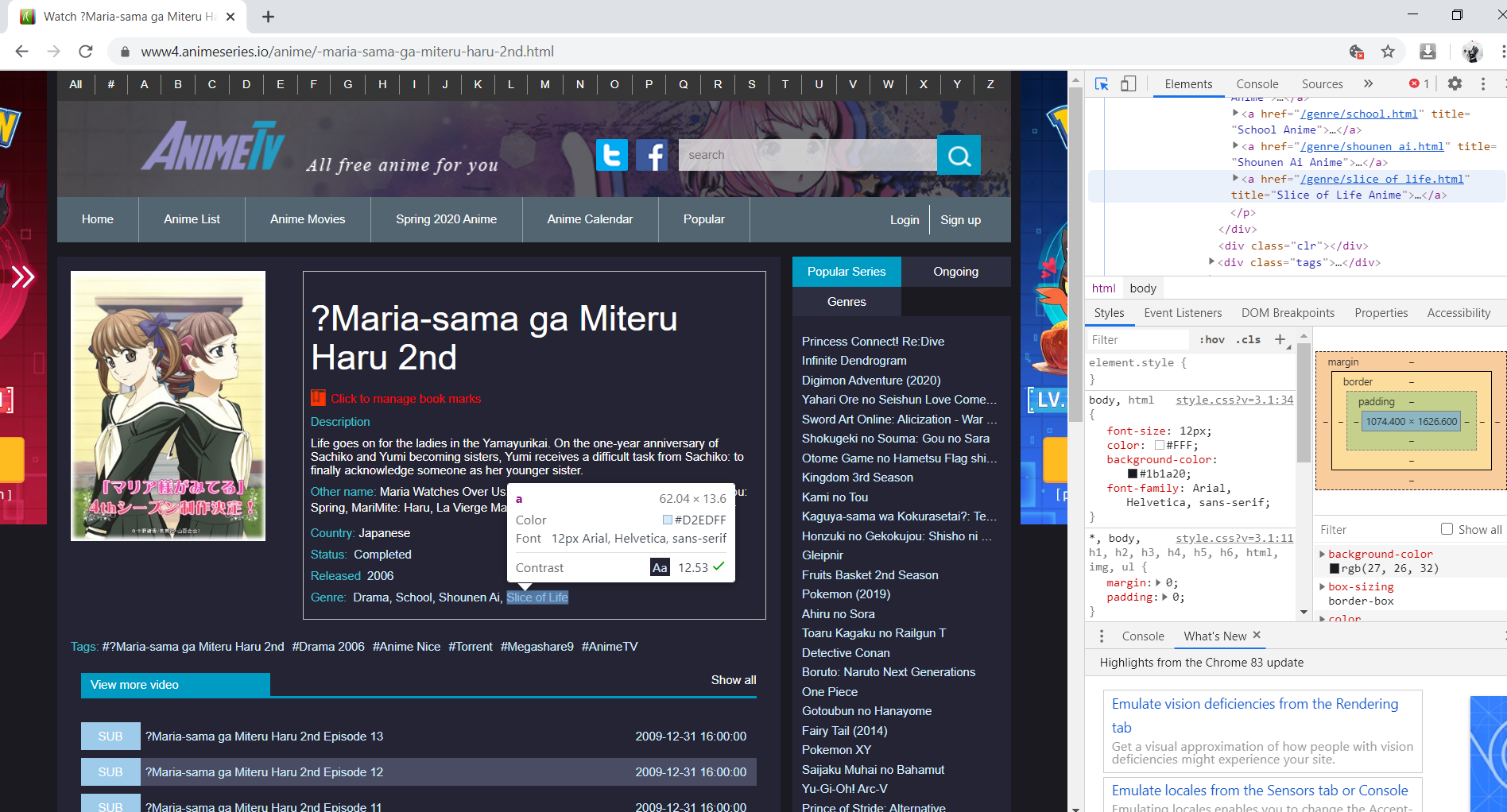Open the Slice of Life genre link

(537, 597)
